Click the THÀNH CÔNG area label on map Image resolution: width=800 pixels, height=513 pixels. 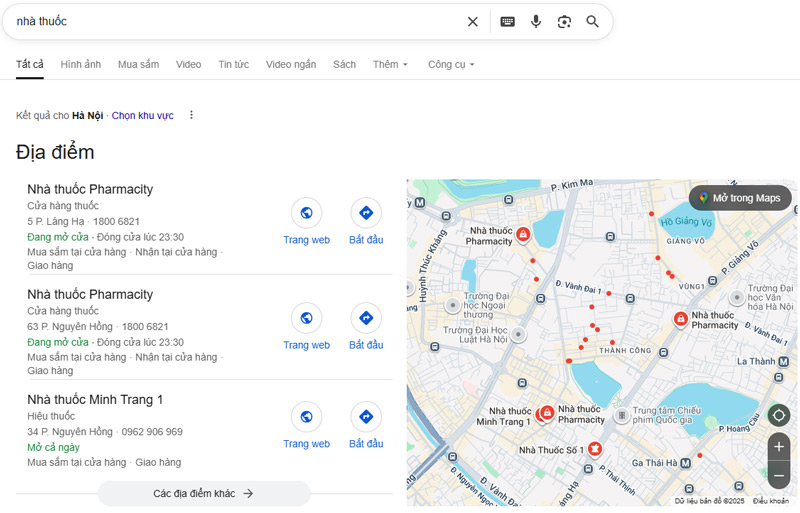click(625, 351)
